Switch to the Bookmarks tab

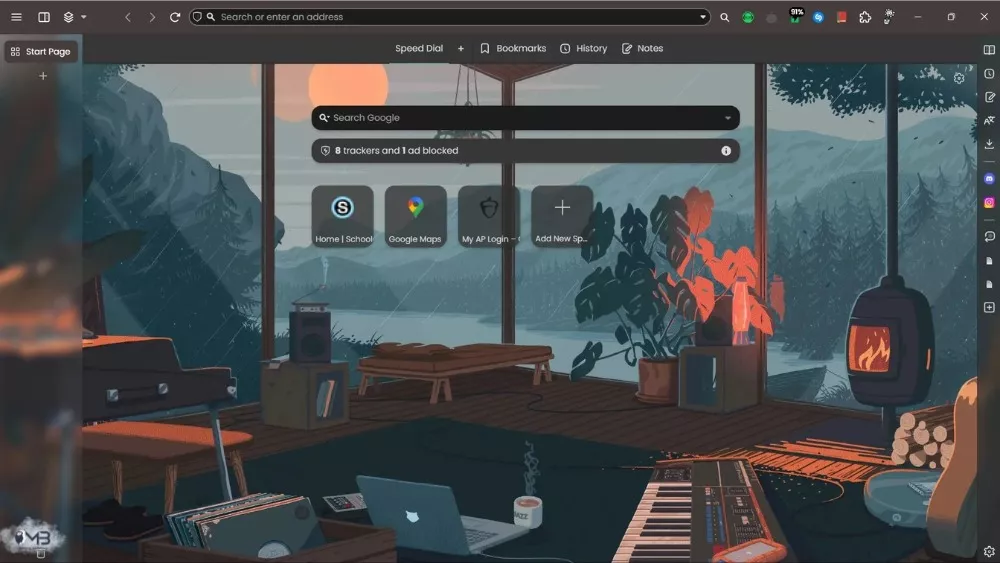pyautogui.click(x=513, y=48)
